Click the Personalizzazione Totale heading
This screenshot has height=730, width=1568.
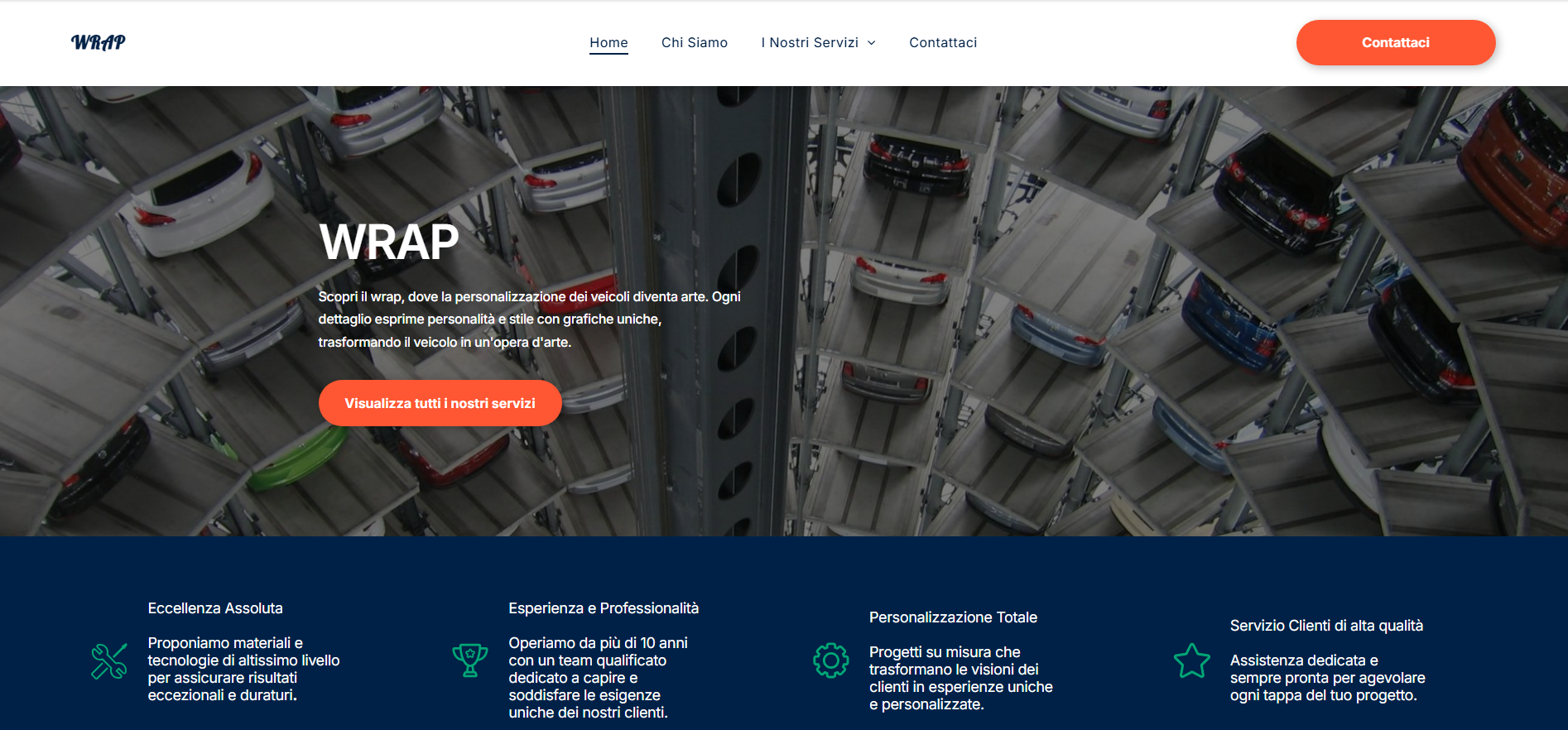tap(953, 617)
